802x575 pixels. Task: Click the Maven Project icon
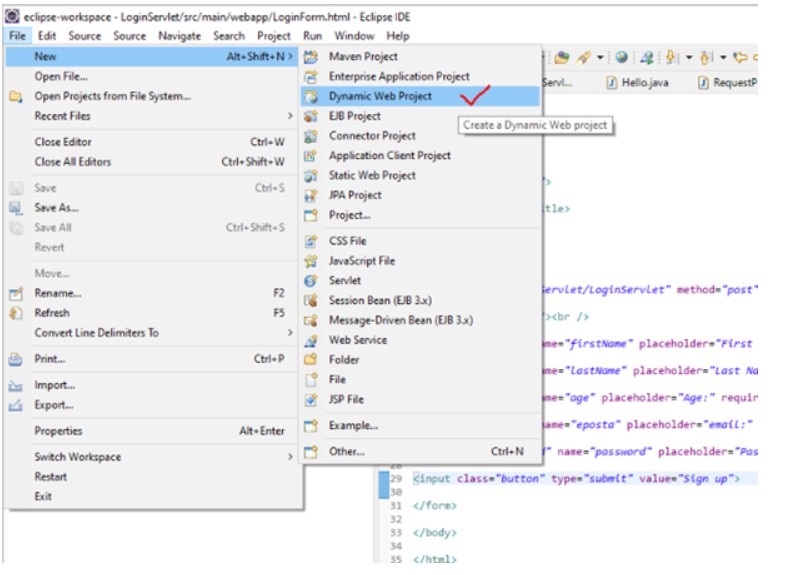pos(311,57)
